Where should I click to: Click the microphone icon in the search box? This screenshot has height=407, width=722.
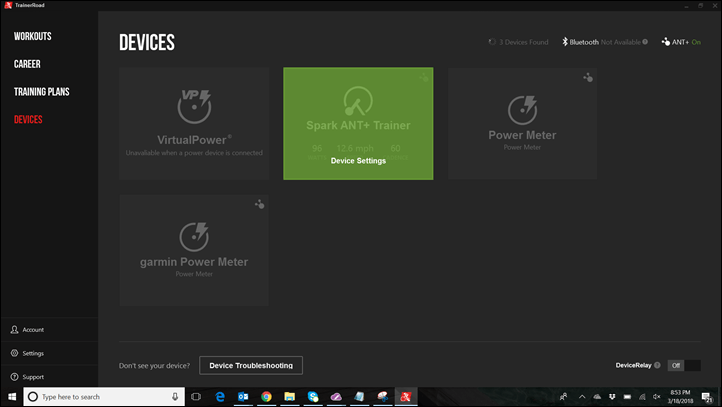[x=175, y=396]
